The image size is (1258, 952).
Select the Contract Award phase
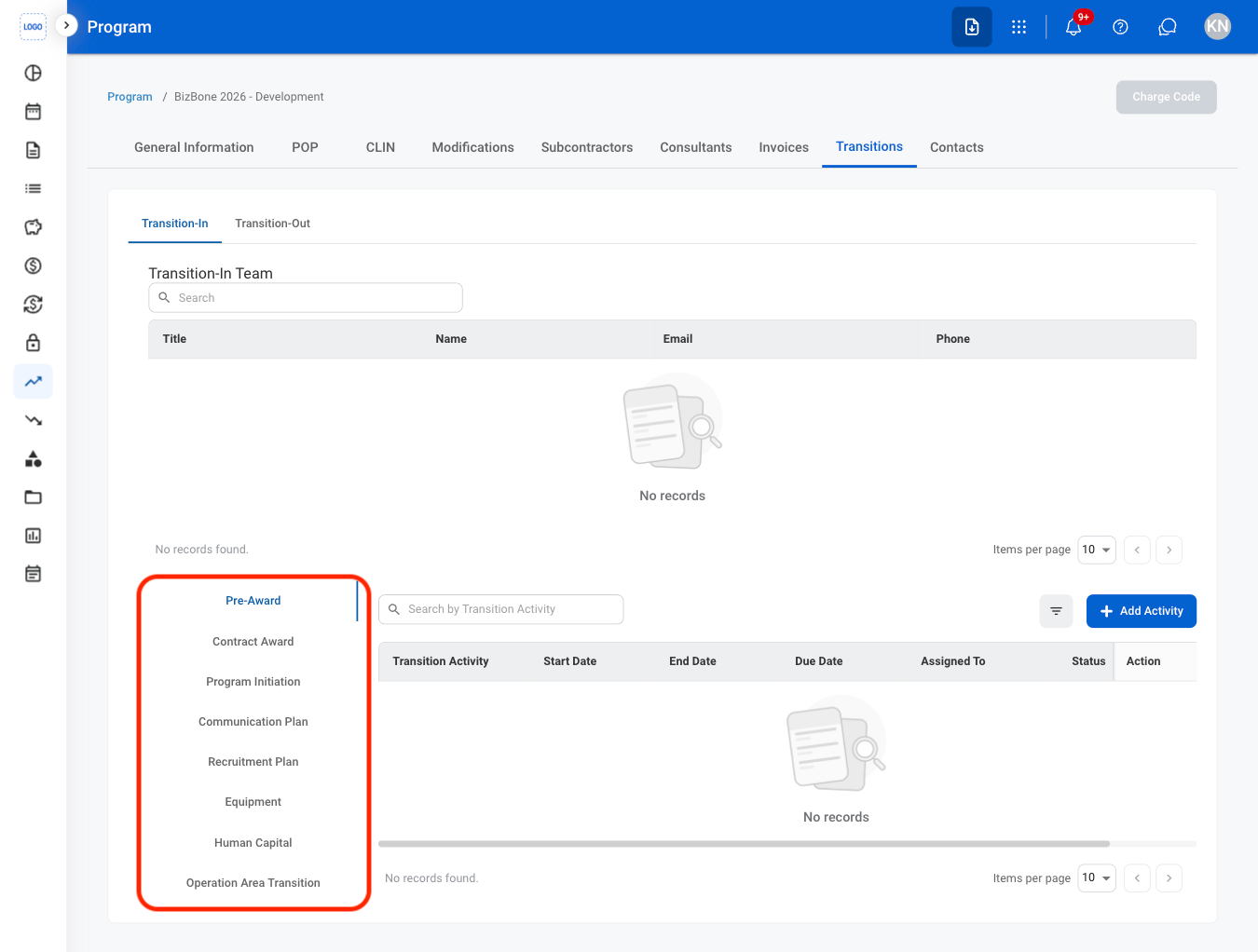(253, 642)
